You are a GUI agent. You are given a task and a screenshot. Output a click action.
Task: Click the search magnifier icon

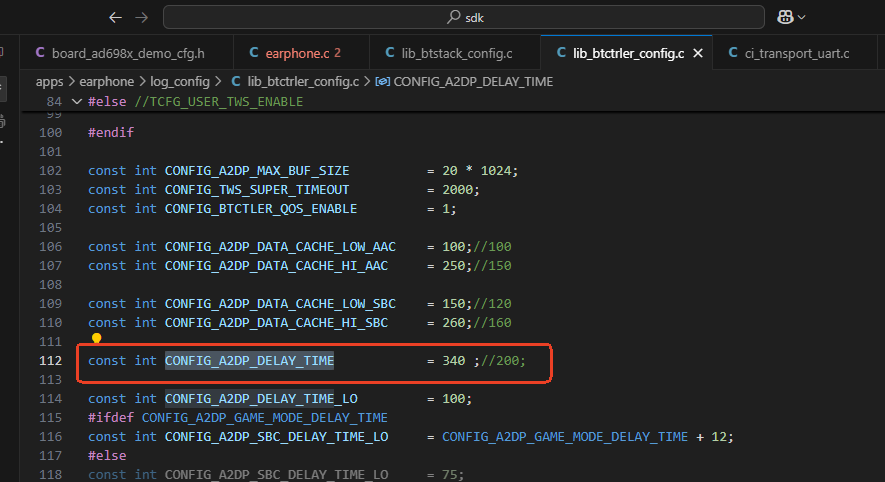453,17
